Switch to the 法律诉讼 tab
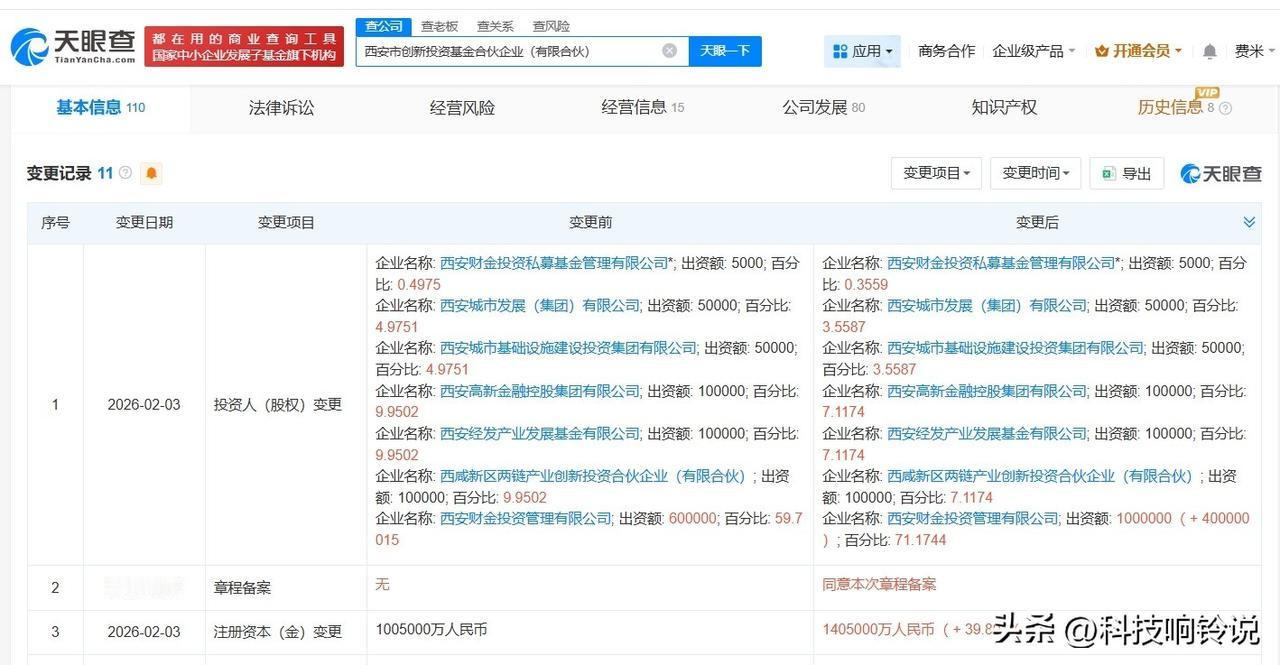The width and height of the screenshot is (1280, 665). coord(281,107)
